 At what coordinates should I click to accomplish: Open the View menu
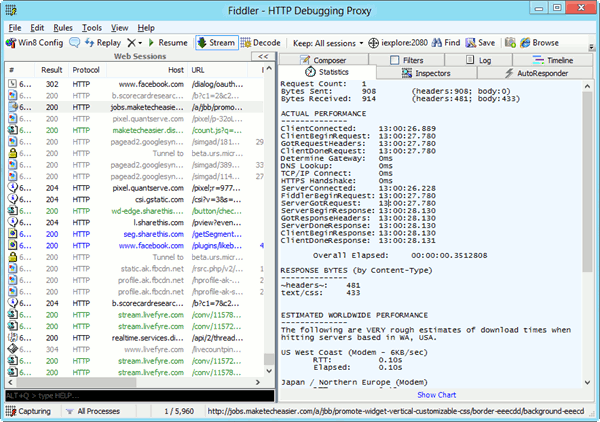119,28
